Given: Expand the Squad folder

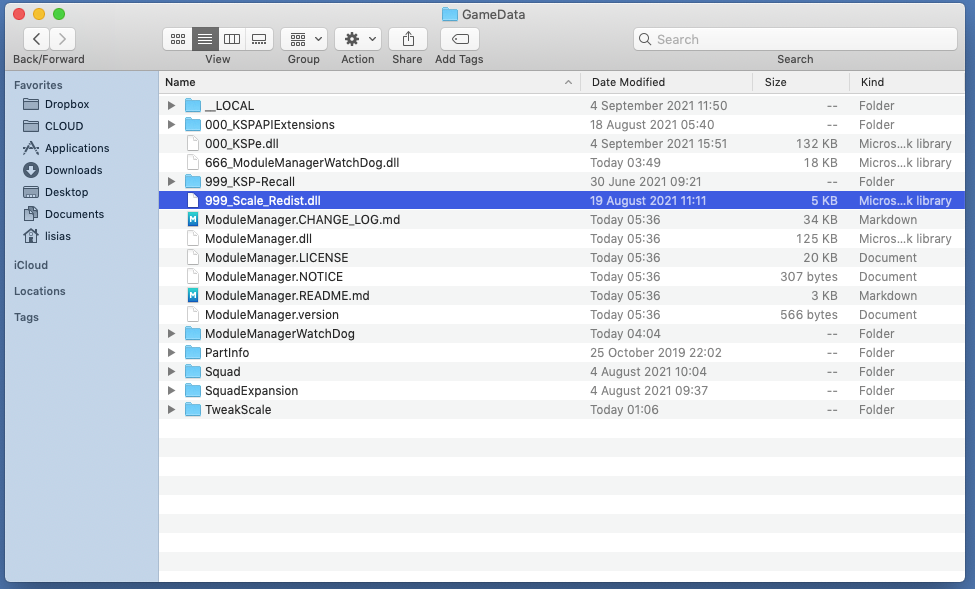Looking at the screenshot, I should click(171, 371).
